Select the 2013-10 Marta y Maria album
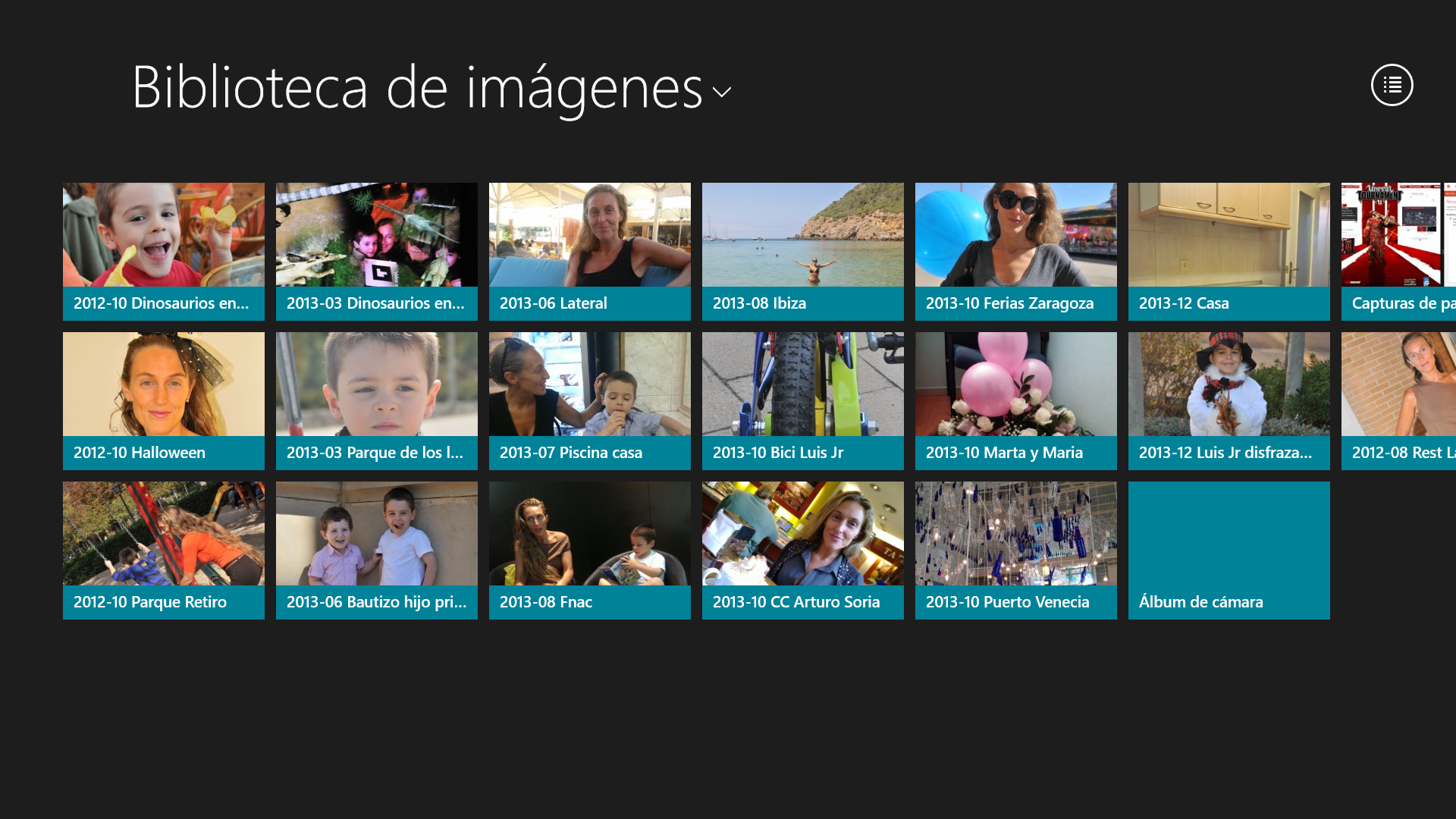1456x819 pixels. coord(1016,400)
